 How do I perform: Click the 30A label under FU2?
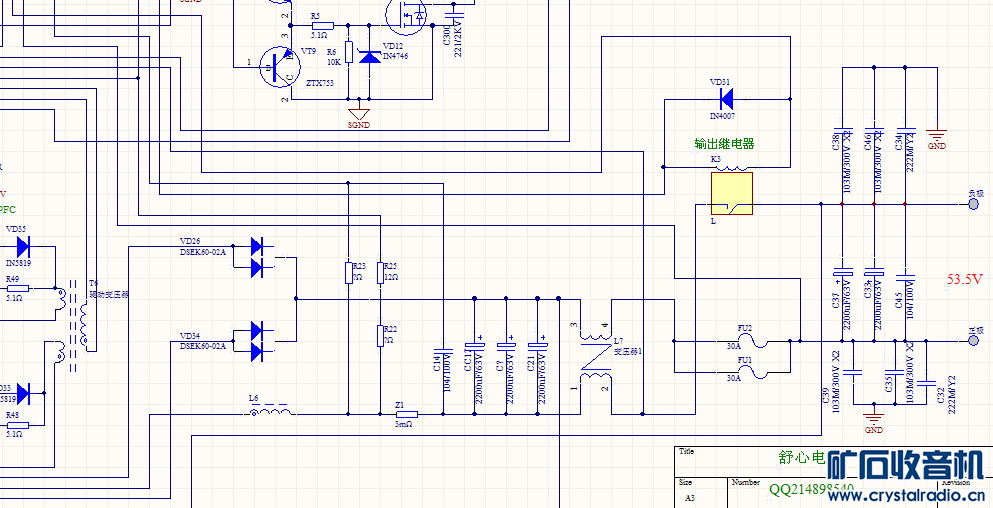coord(733,346)
